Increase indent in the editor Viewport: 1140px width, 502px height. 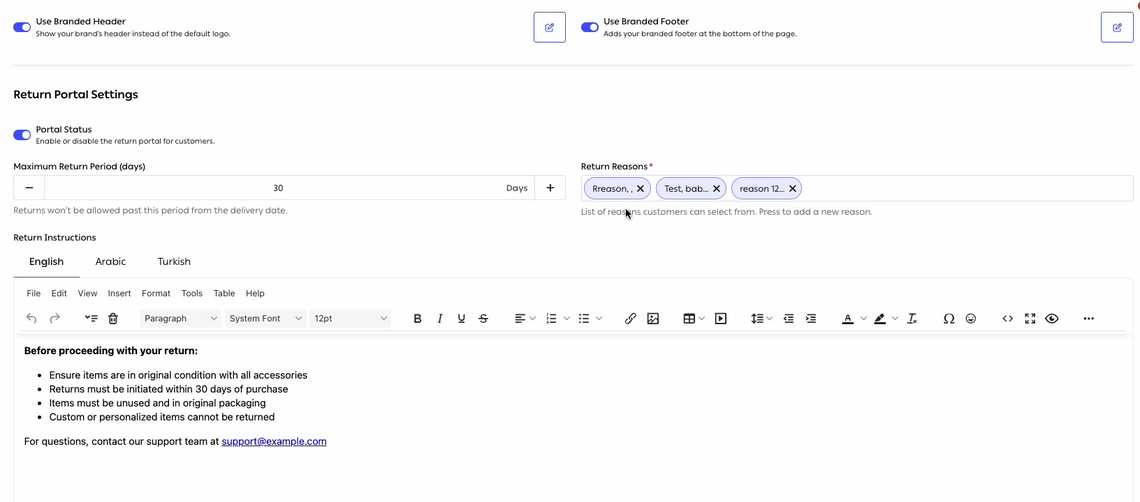pos(811,319)
